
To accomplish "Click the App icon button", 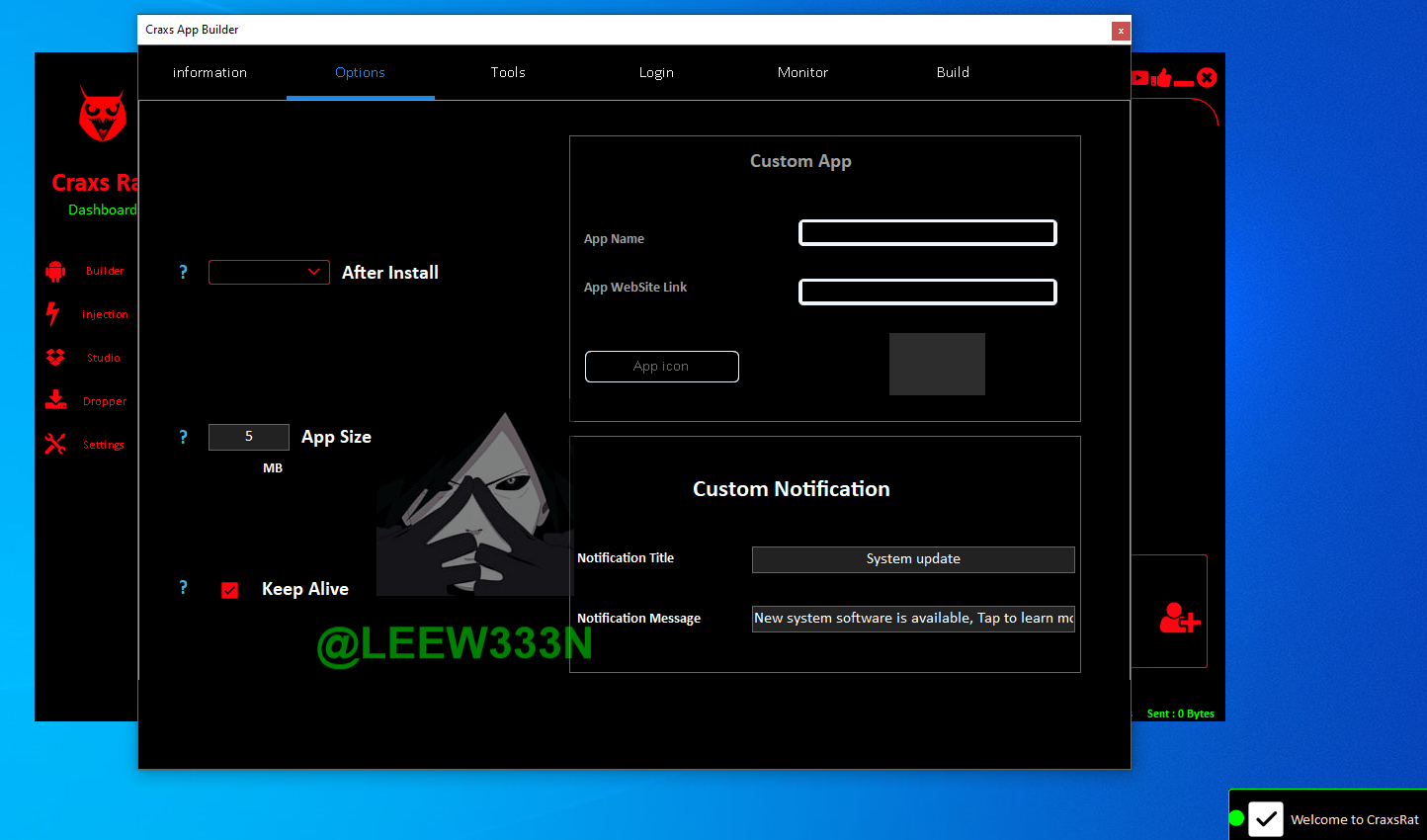I will [x=661, y=367].
